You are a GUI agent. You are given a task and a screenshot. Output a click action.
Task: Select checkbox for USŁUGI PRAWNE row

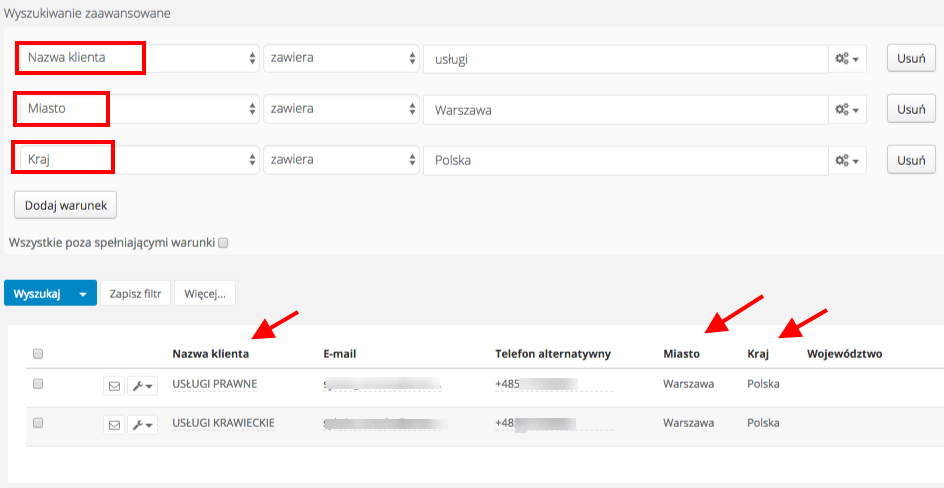pos(37,384)
